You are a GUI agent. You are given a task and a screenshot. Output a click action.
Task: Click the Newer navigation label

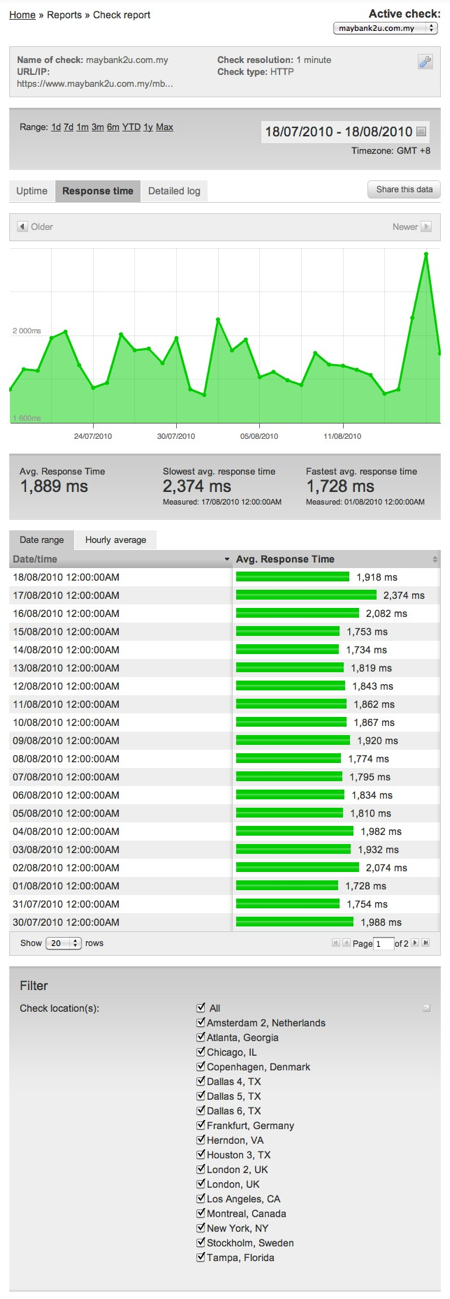pyautogui.click(x=405, y=227)
